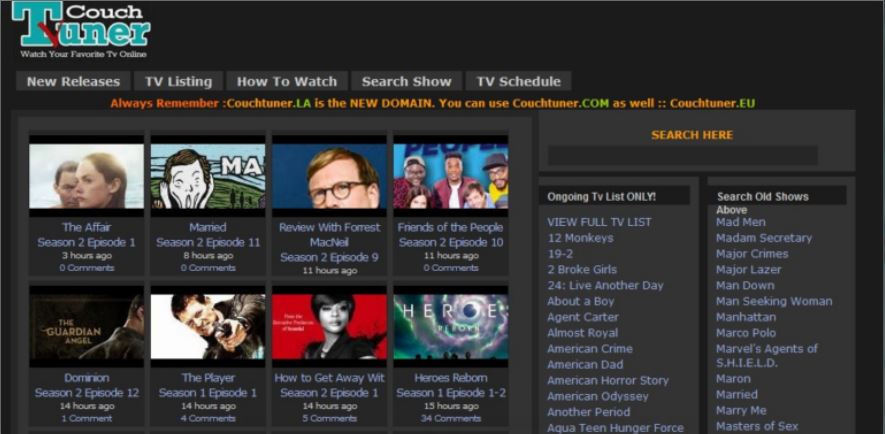Select Man Seeking Woman show

click(x=774, y=301)
